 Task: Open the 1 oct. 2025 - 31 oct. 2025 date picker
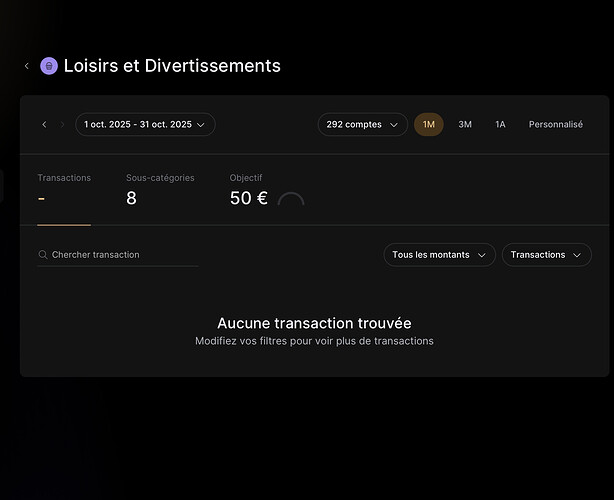(145, 125)
